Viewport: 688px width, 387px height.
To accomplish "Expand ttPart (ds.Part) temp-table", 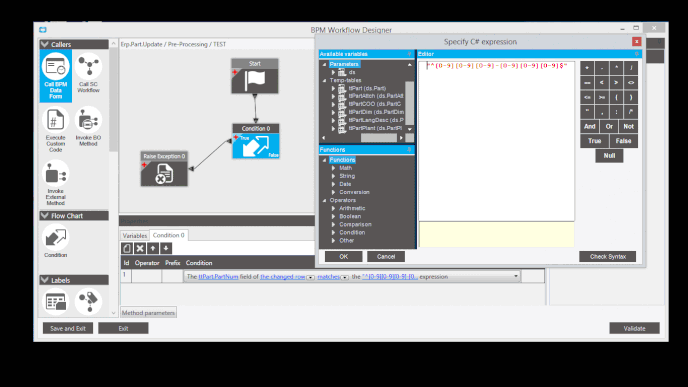I will point(333,89).
